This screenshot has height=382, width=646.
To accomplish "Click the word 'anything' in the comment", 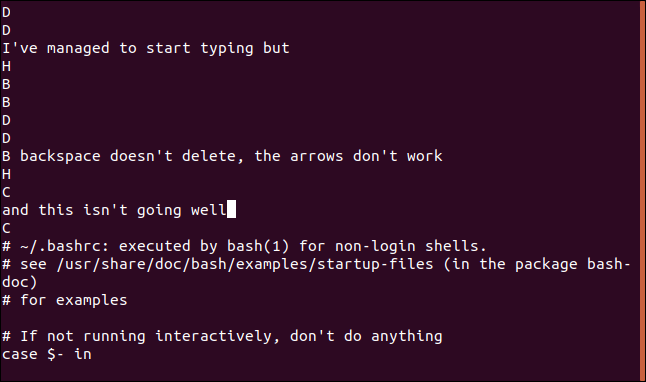I will [x=407, y=336].
